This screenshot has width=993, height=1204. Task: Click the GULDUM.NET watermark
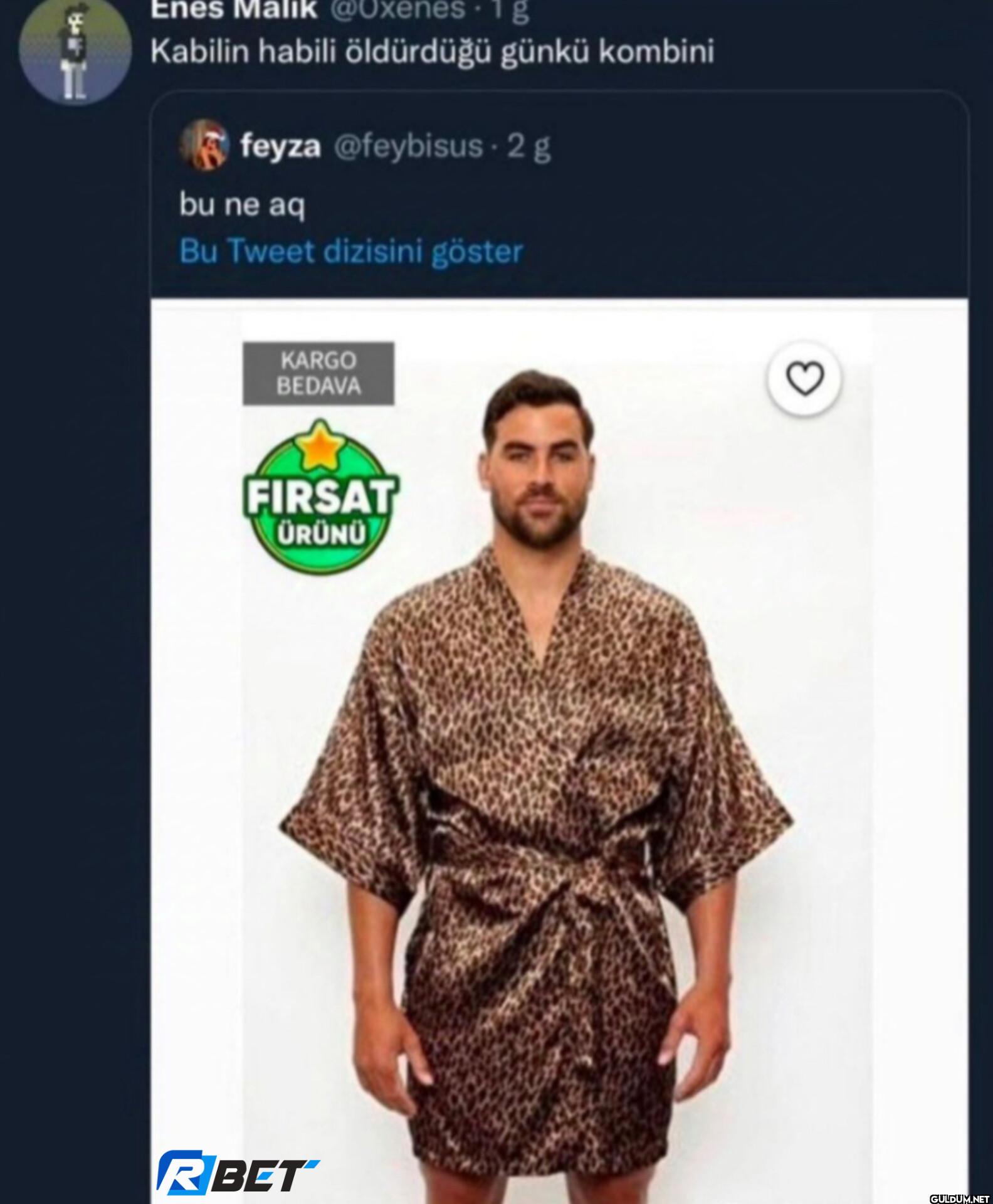pos(959,1198)
